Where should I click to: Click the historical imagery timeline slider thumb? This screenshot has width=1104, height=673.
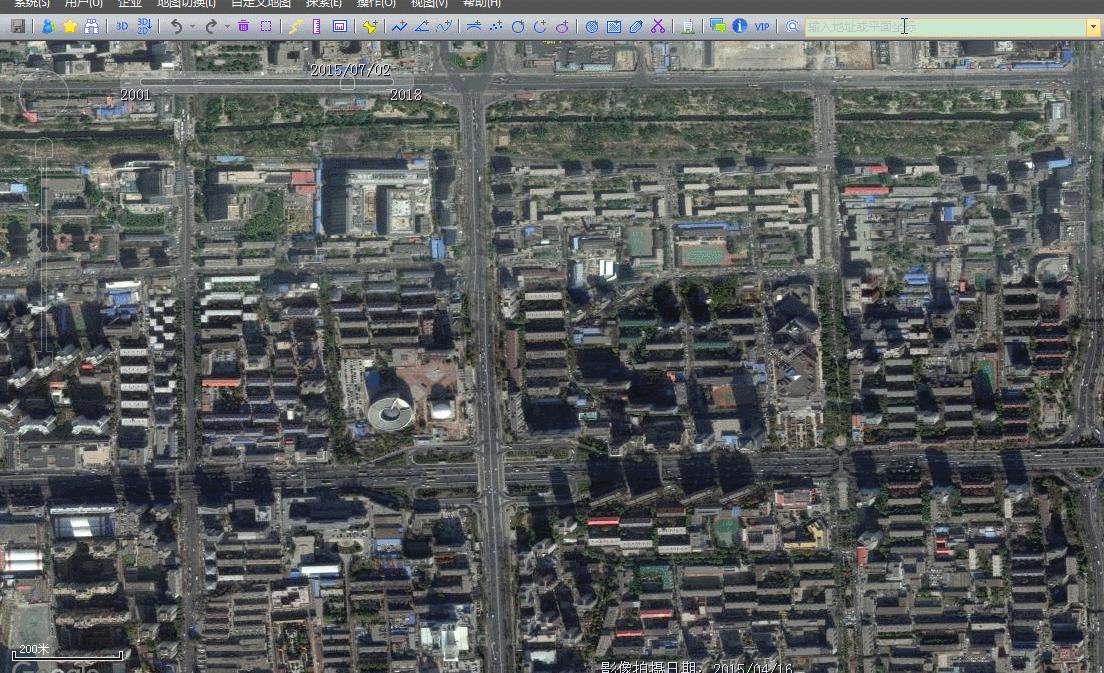[347, 83]
